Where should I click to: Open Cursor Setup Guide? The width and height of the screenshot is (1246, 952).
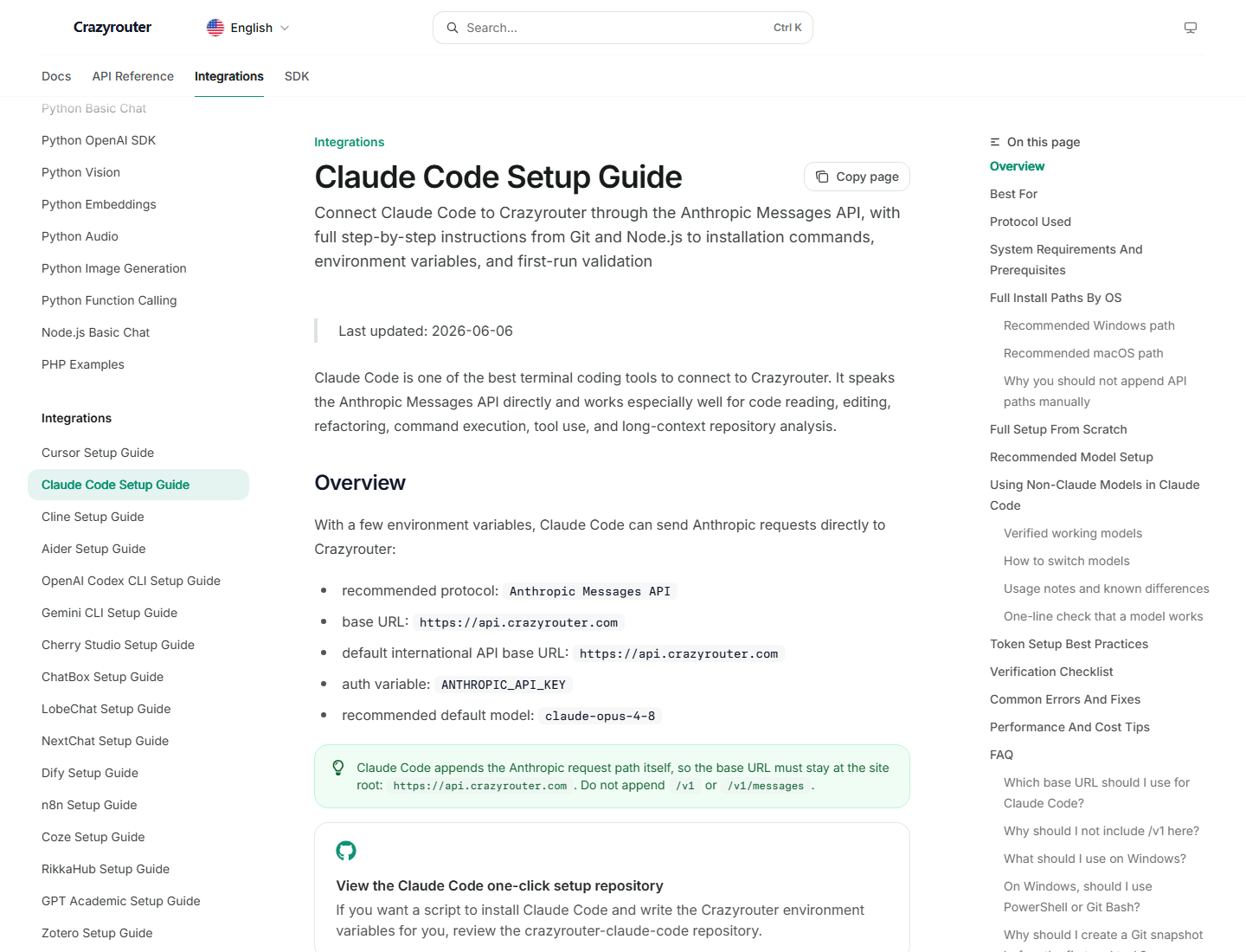(x=98, y=453)
